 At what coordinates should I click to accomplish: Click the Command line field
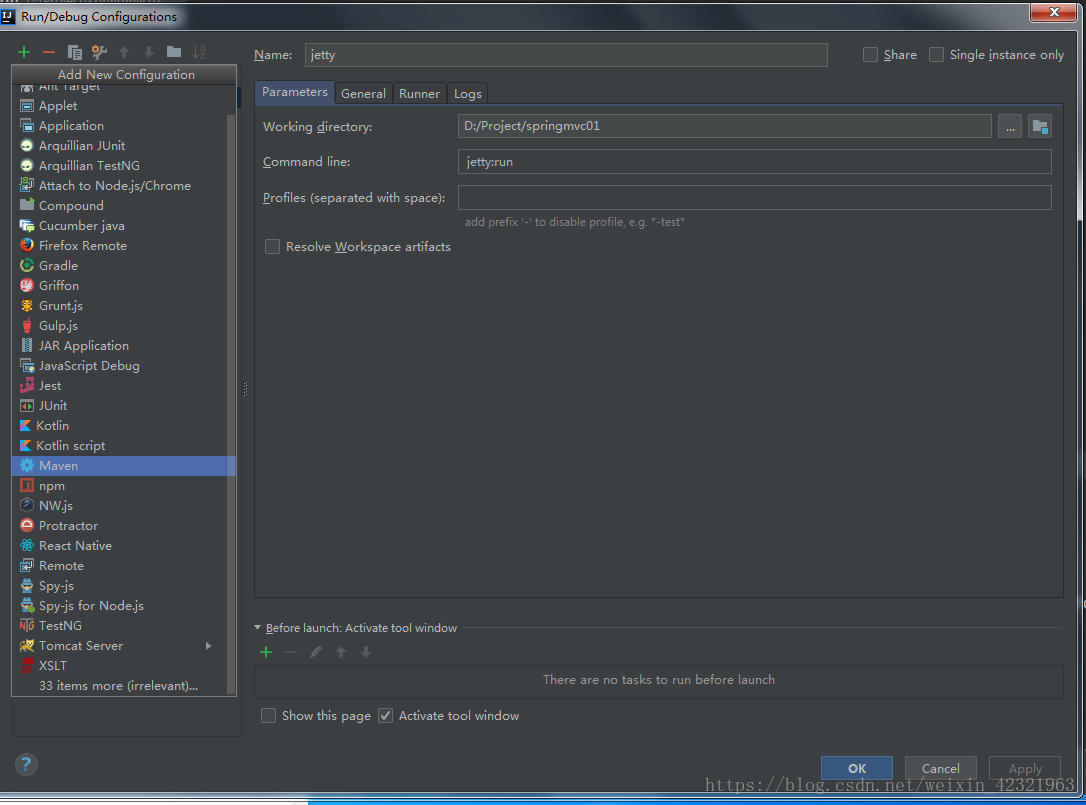pos(754,161)
